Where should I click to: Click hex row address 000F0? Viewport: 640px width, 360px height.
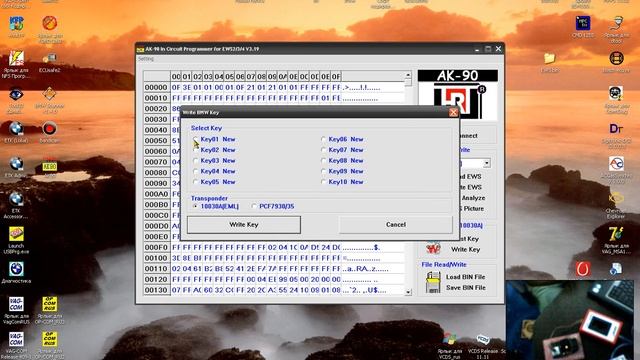coord(156,247)
